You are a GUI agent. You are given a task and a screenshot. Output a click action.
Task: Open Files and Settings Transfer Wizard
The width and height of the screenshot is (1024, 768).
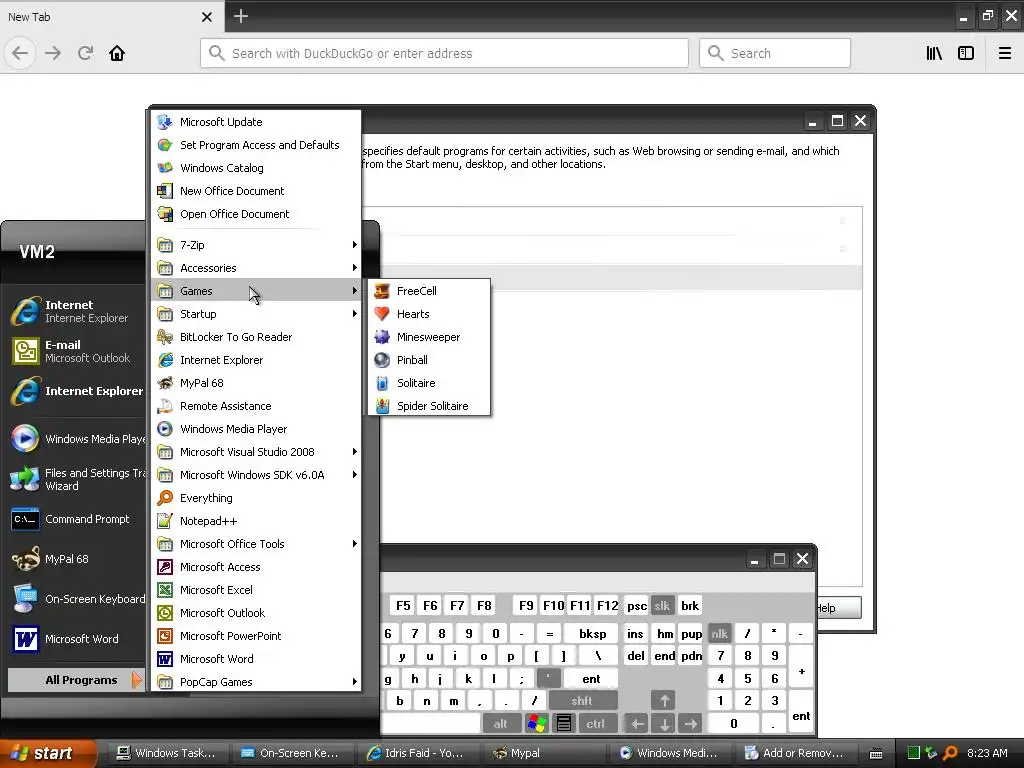[x=76, y=479]
